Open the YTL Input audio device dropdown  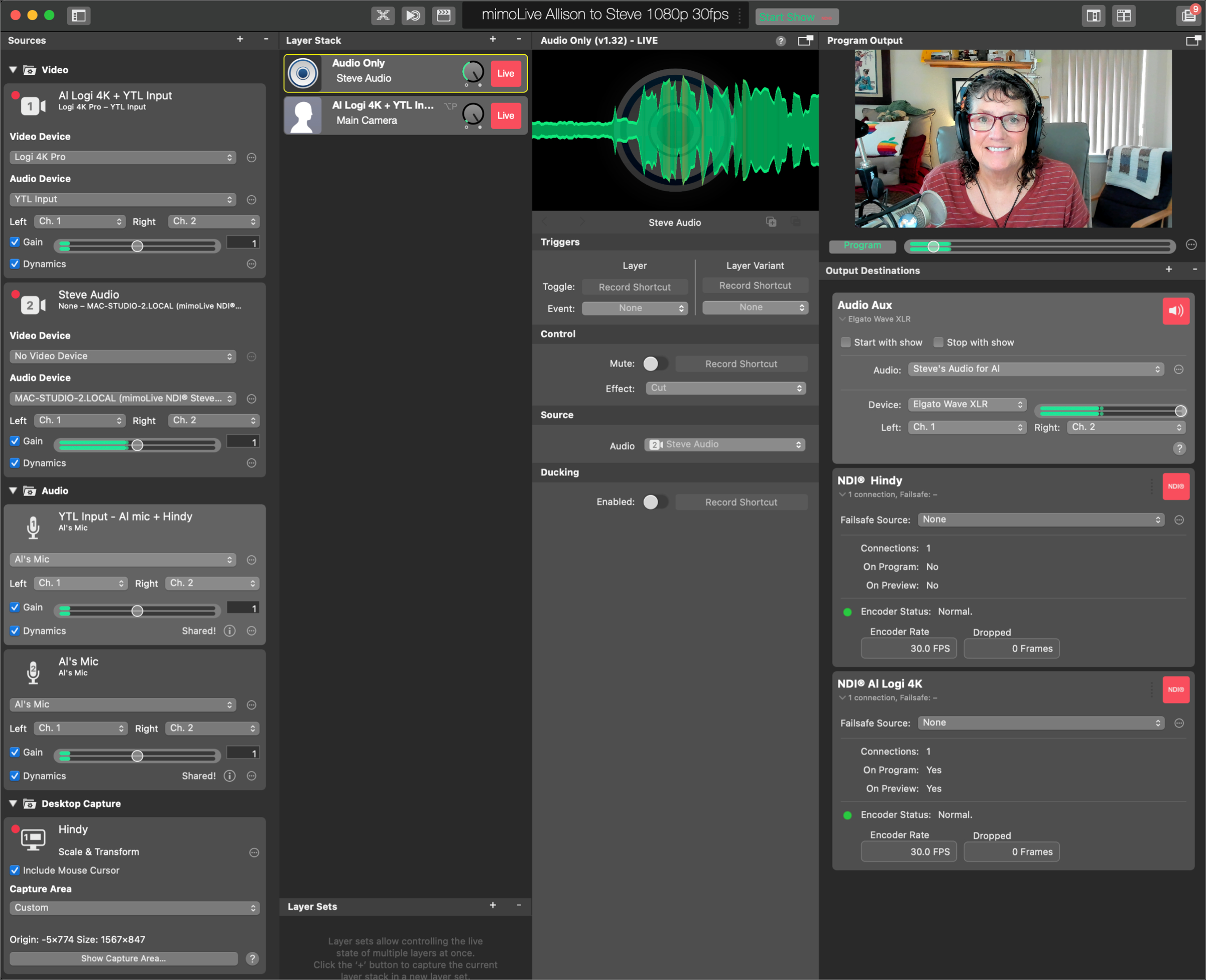pyautogui.click(x=123, y=199)
